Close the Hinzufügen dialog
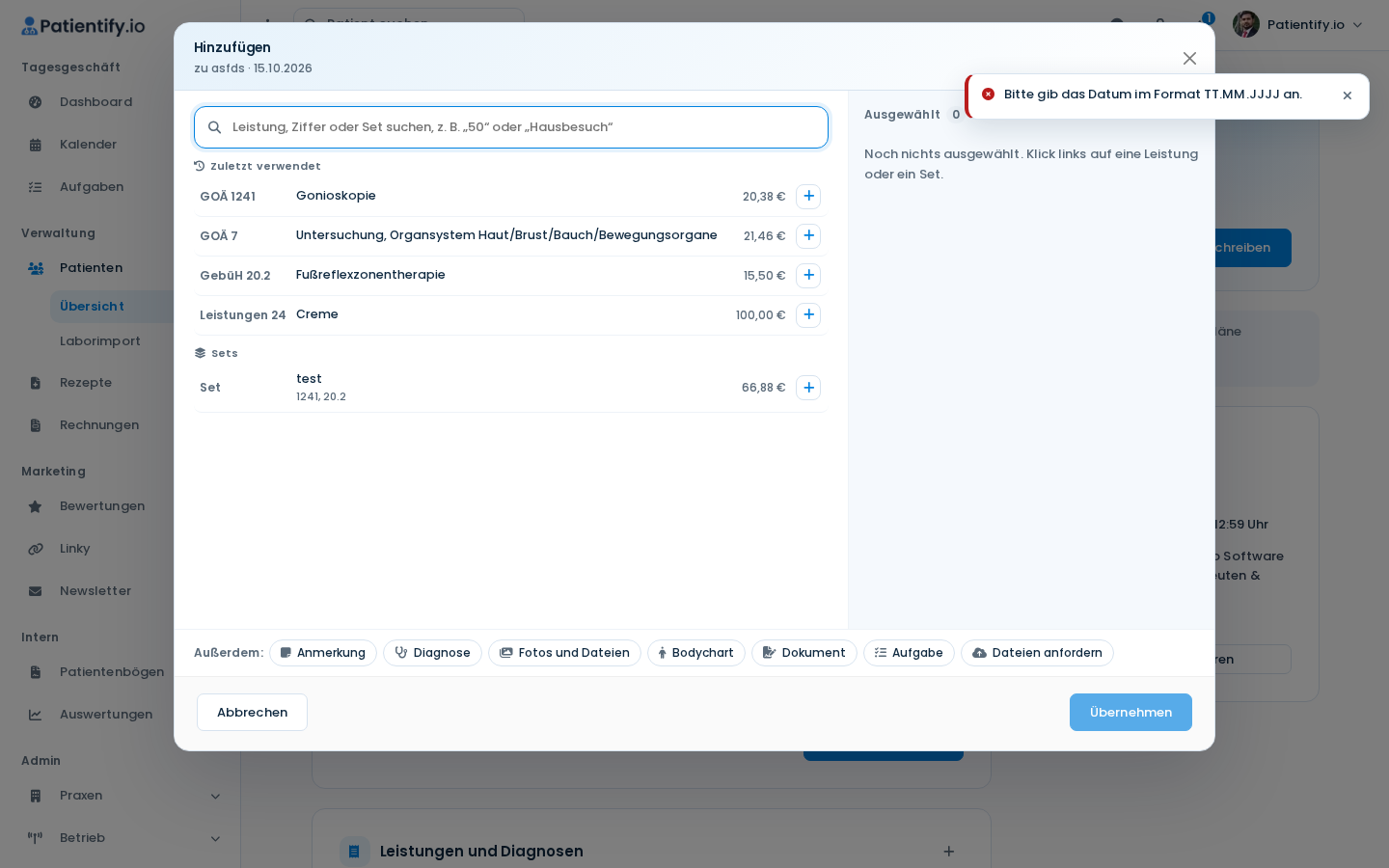This screenshot has height=868, width=1389. pos(1189,59)
